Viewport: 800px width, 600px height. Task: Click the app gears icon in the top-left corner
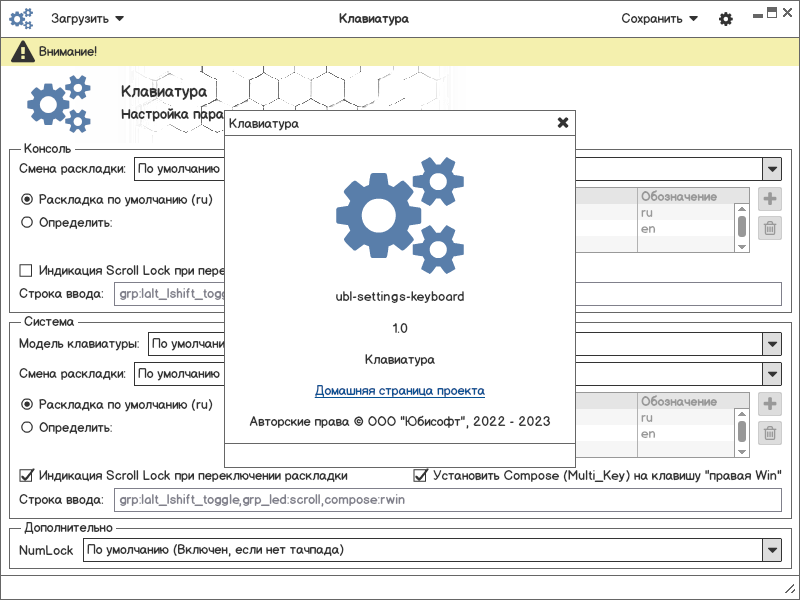pos(20,19)
